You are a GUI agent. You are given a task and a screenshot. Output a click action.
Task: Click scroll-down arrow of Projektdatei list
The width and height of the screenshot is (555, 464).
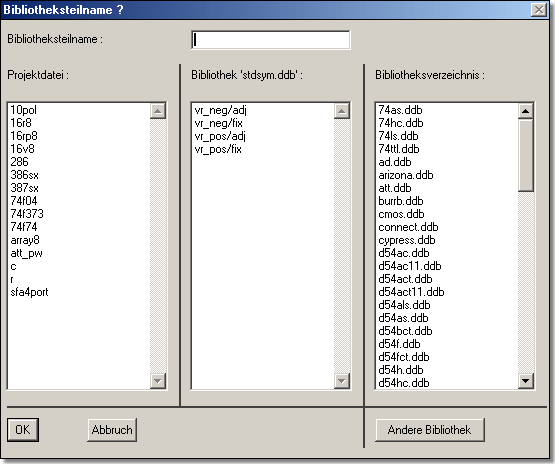[x=158, y=381]
